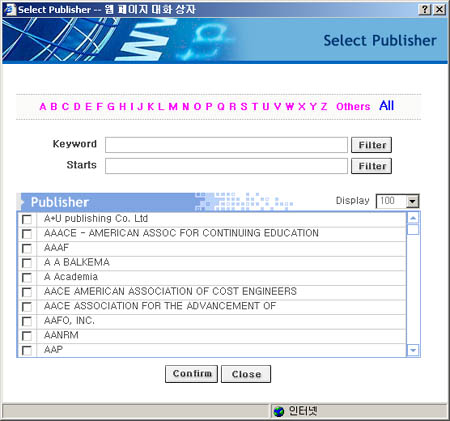The width and height of the screenshot is (450, 421).
Task: Filter publishers by letter L
Action: tap(161, 107)
